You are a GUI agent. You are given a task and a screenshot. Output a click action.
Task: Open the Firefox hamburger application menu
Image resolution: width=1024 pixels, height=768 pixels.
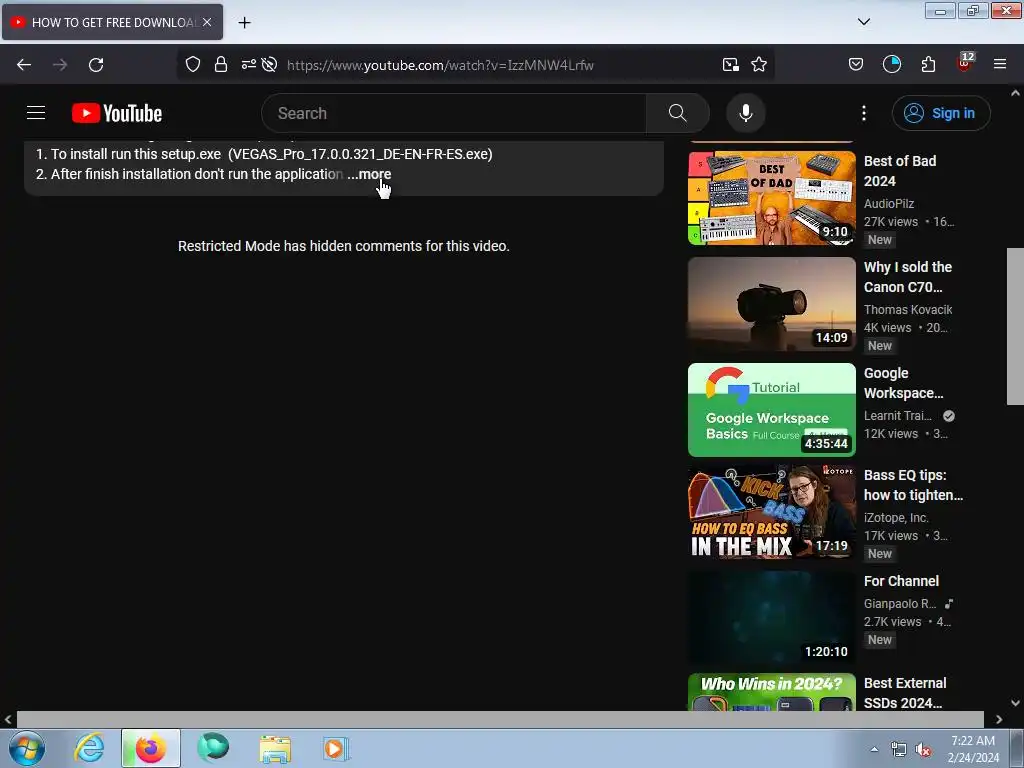pyautogui.click(x=1000, y=64)
